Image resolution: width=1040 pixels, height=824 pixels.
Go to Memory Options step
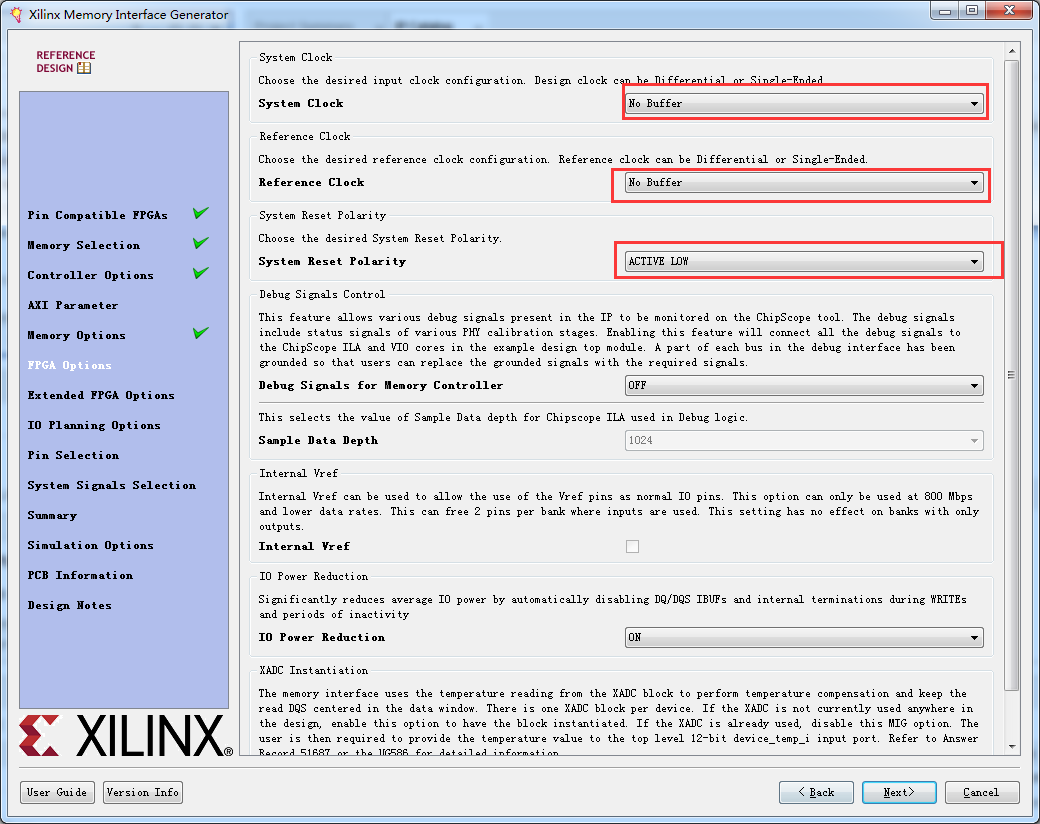pyautogui.click(x=76, y=336)
